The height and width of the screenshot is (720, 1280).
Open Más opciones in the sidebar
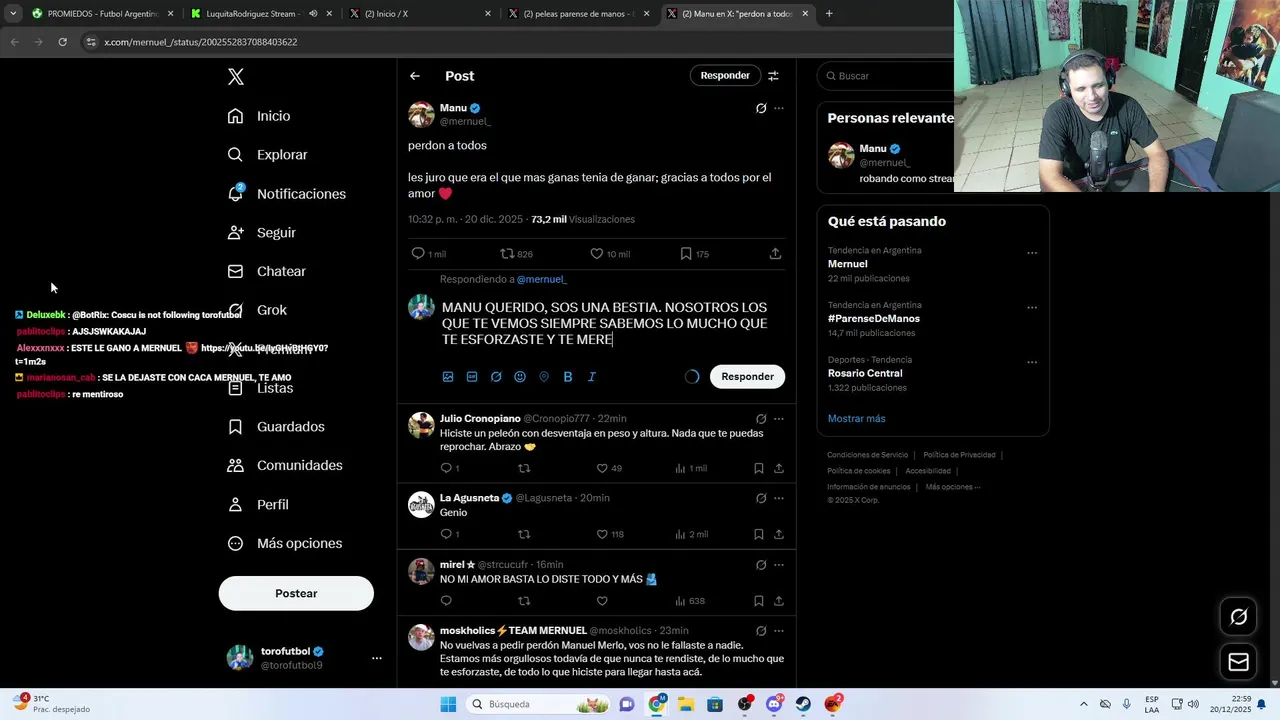(285, 543)
